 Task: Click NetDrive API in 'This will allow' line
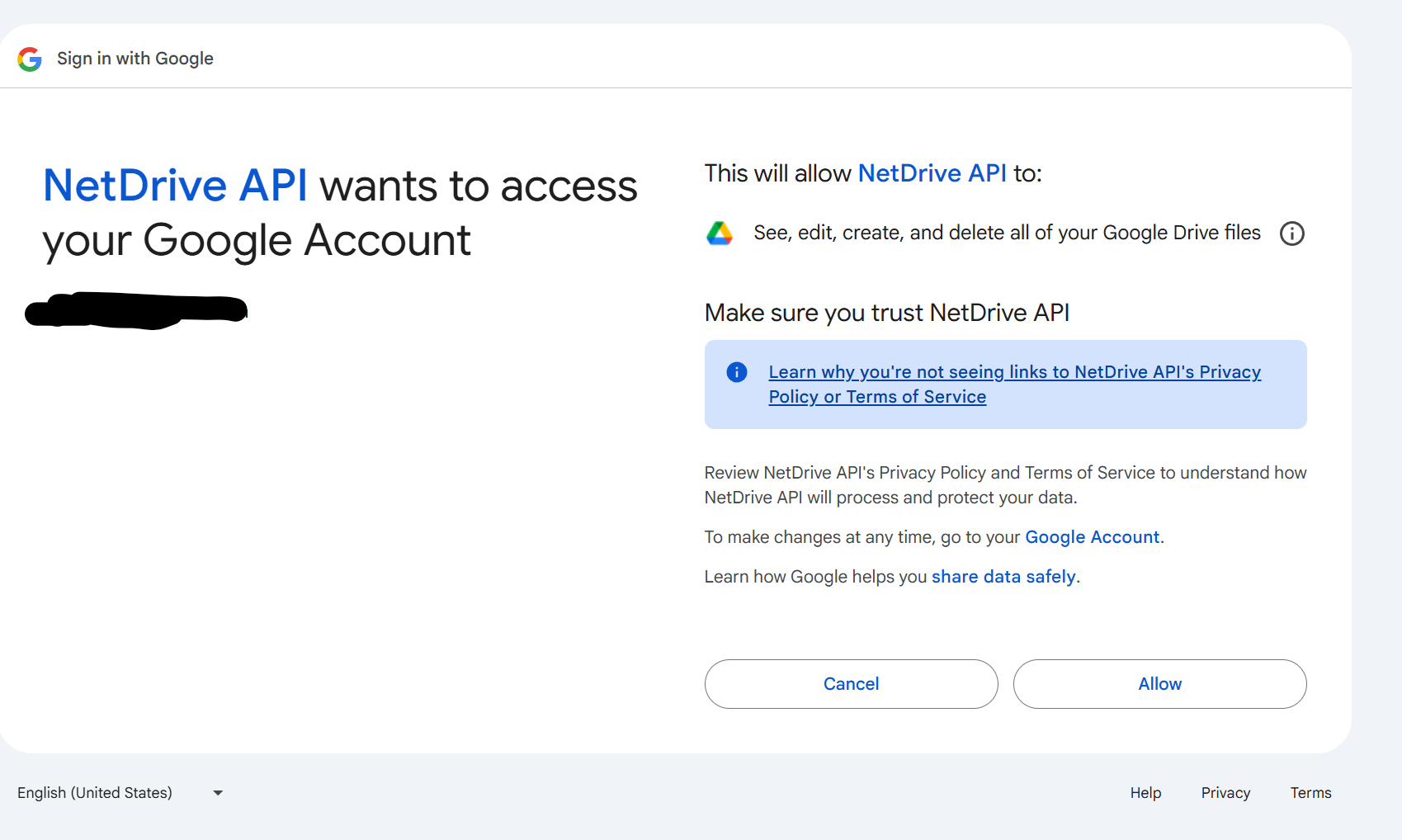932,173
